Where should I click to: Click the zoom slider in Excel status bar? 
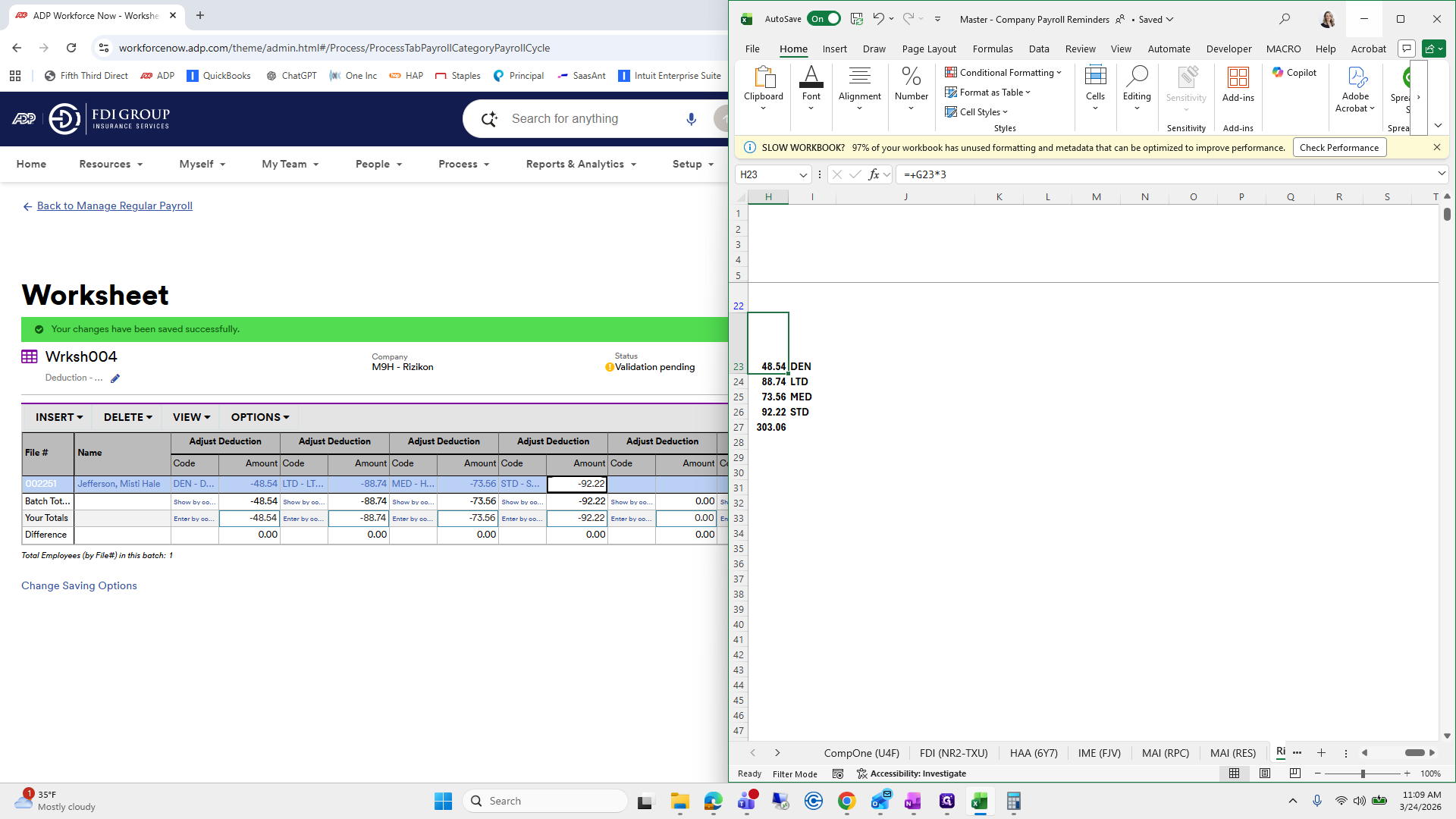pyautogui.click(x=1363, y=773)
